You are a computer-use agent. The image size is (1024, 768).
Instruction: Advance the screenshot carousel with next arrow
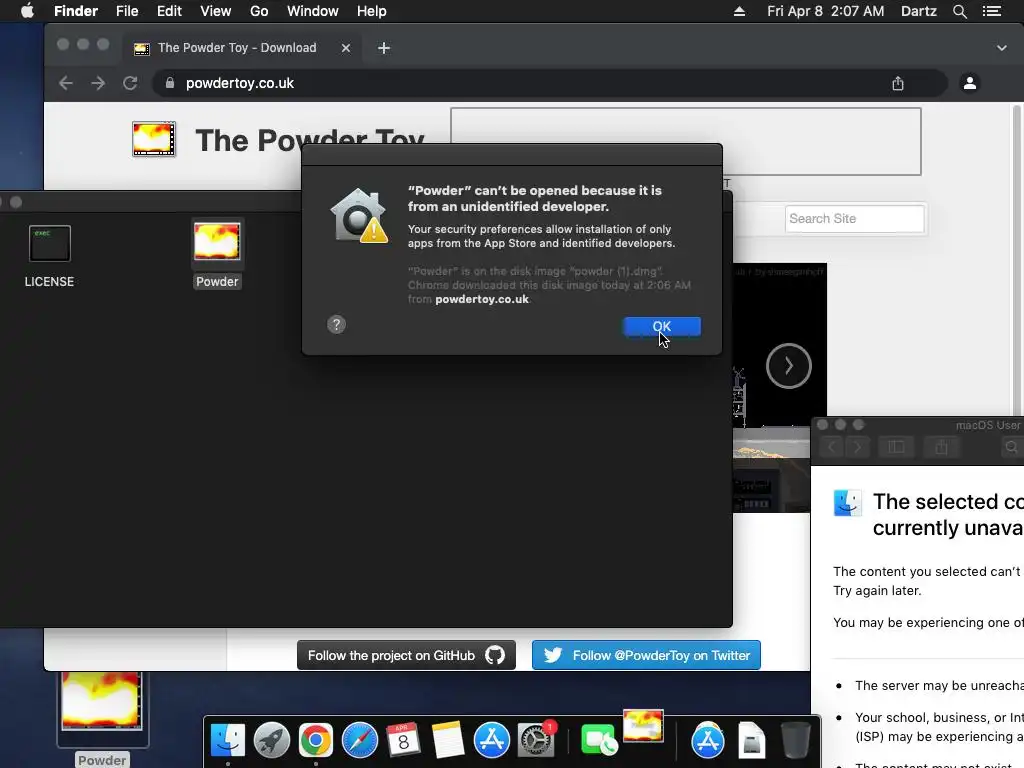point(788,366)
